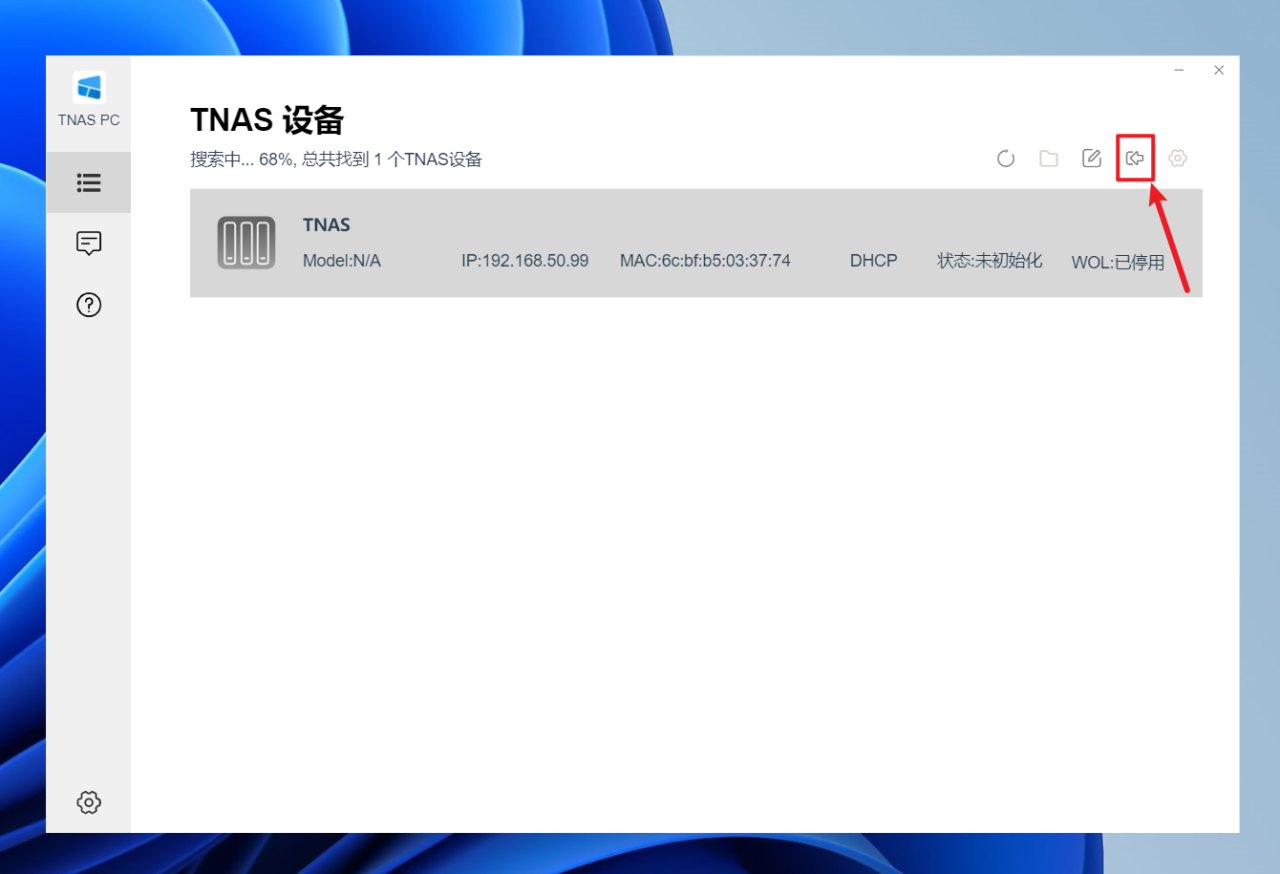Click the 搜索中... 68% search status line
Screen dimensions: 1280x874
click(337, 159)
